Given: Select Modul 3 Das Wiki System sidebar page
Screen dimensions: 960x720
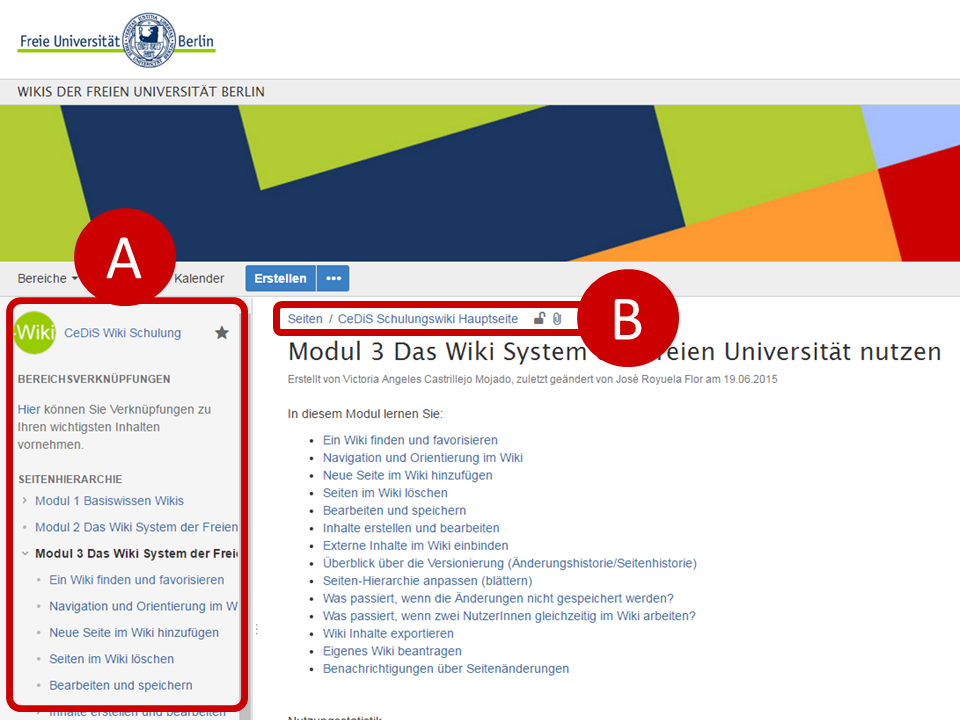Looking at the screenshot, I should (x=136, y=553).
